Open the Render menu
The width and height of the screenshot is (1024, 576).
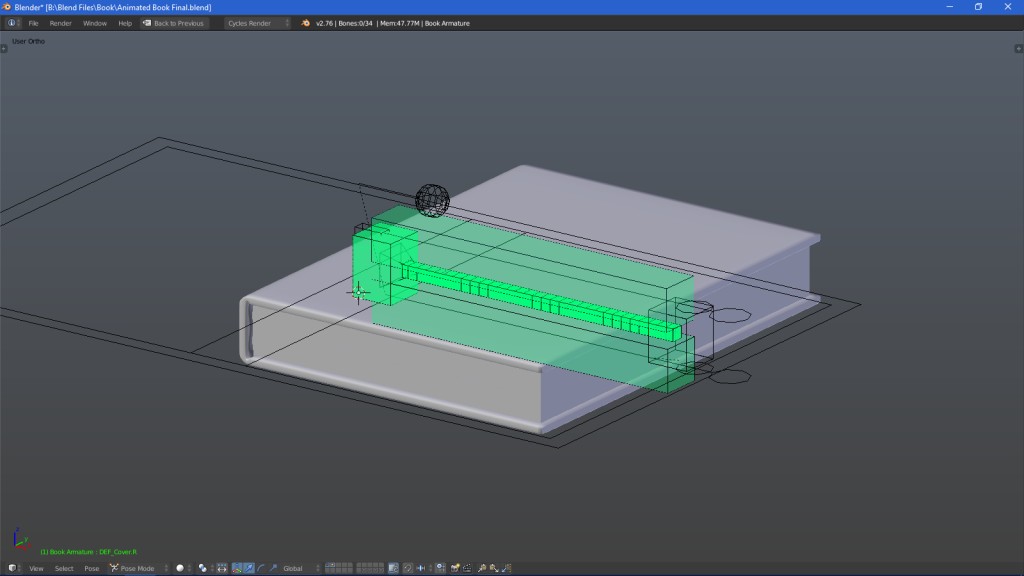coord(61,23)
